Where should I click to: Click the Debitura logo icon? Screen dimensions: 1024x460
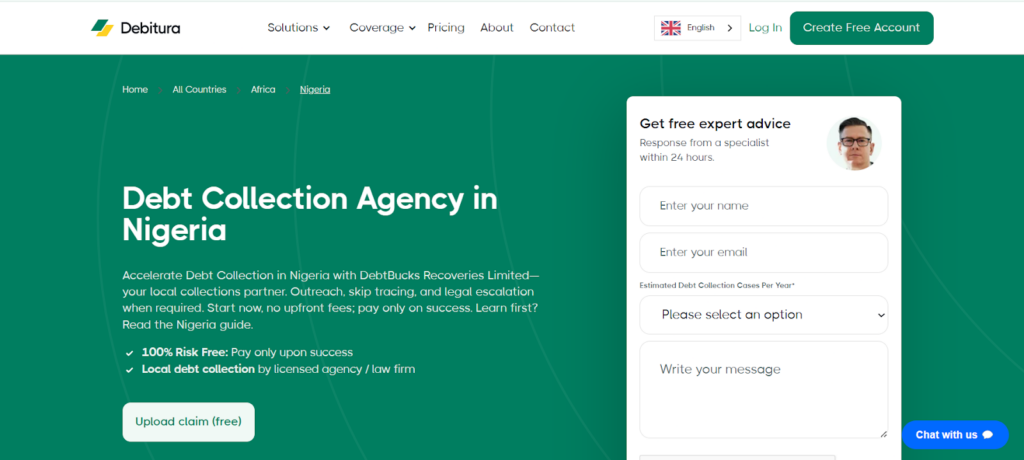[x=102, y=28]
